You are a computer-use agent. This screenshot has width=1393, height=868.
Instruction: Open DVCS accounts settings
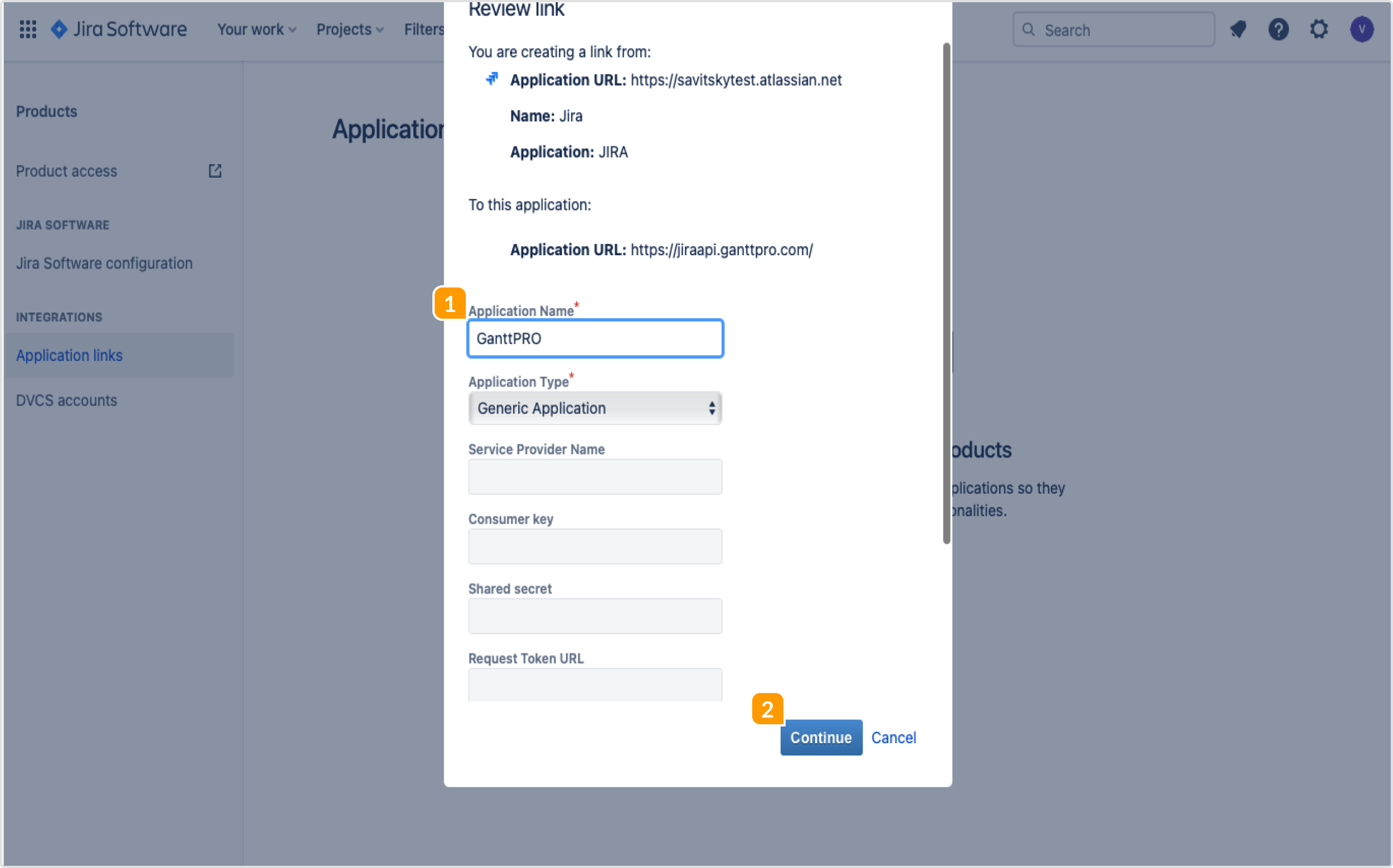(x=67, y=400)
